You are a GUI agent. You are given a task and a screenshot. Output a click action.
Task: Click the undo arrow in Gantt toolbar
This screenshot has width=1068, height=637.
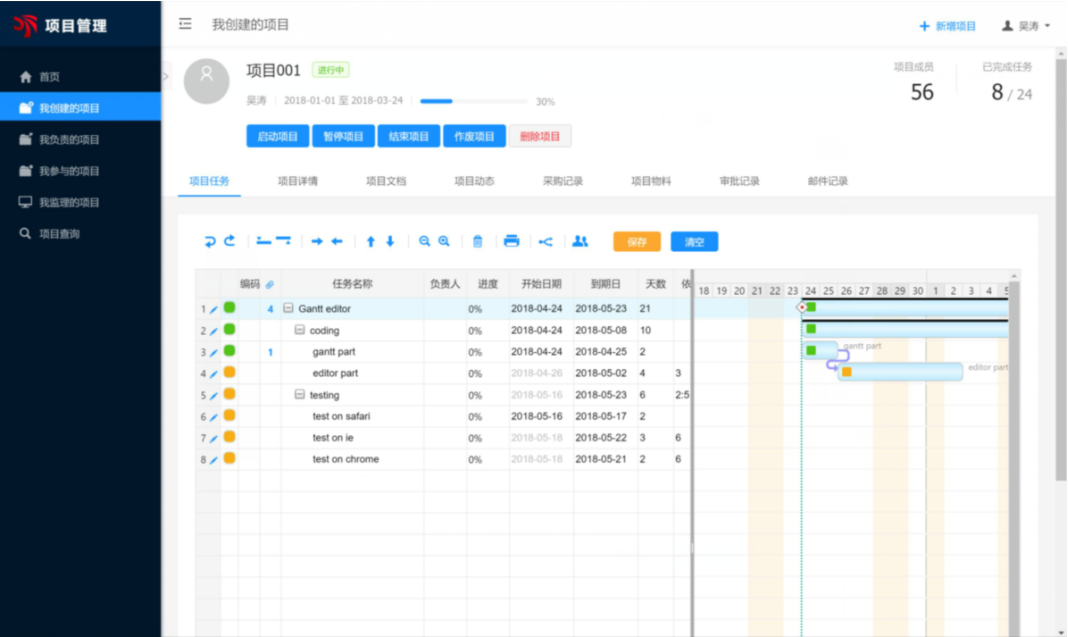pos(210,241)
